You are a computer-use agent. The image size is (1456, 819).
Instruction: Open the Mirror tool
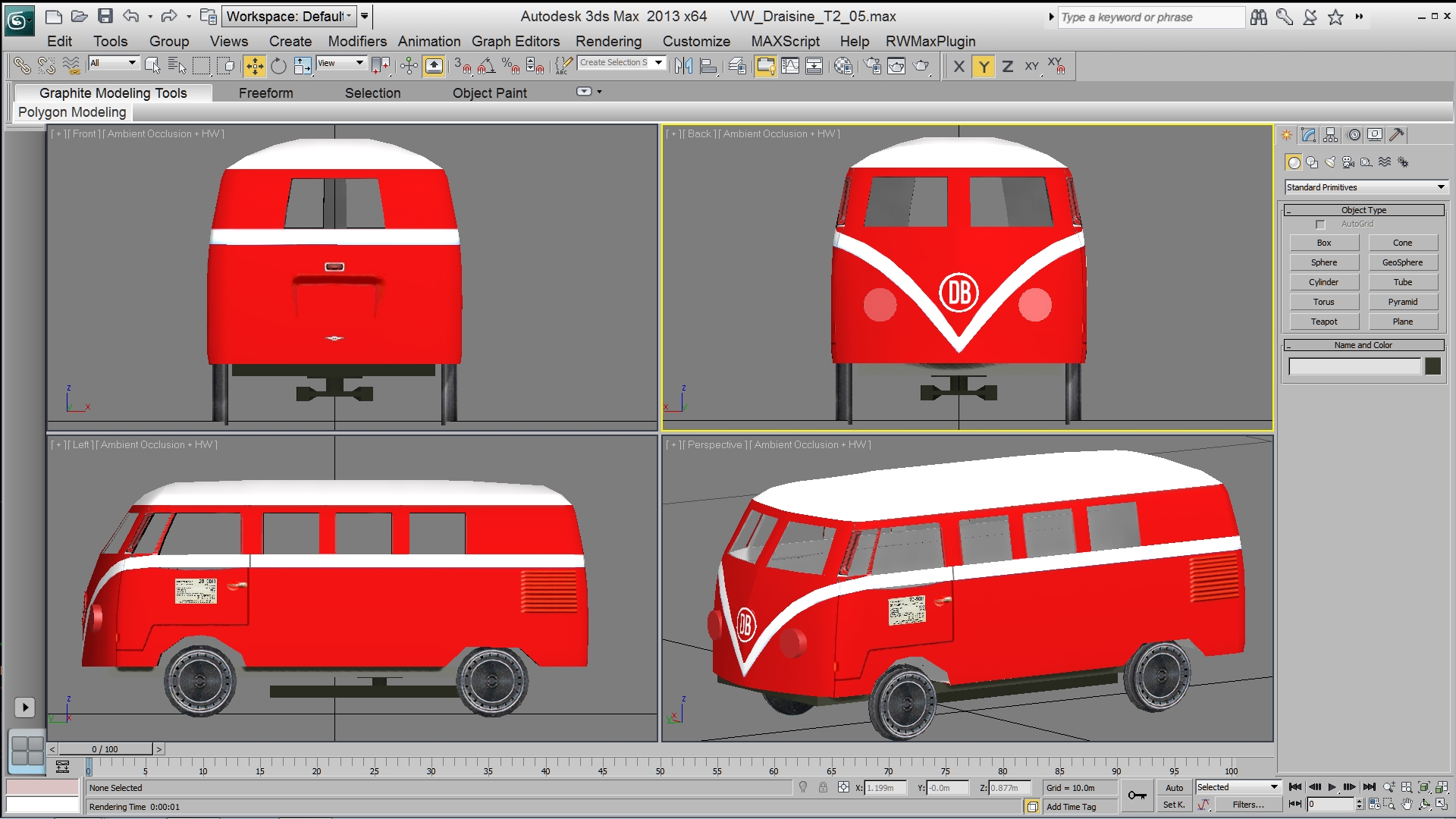point(683,67)
